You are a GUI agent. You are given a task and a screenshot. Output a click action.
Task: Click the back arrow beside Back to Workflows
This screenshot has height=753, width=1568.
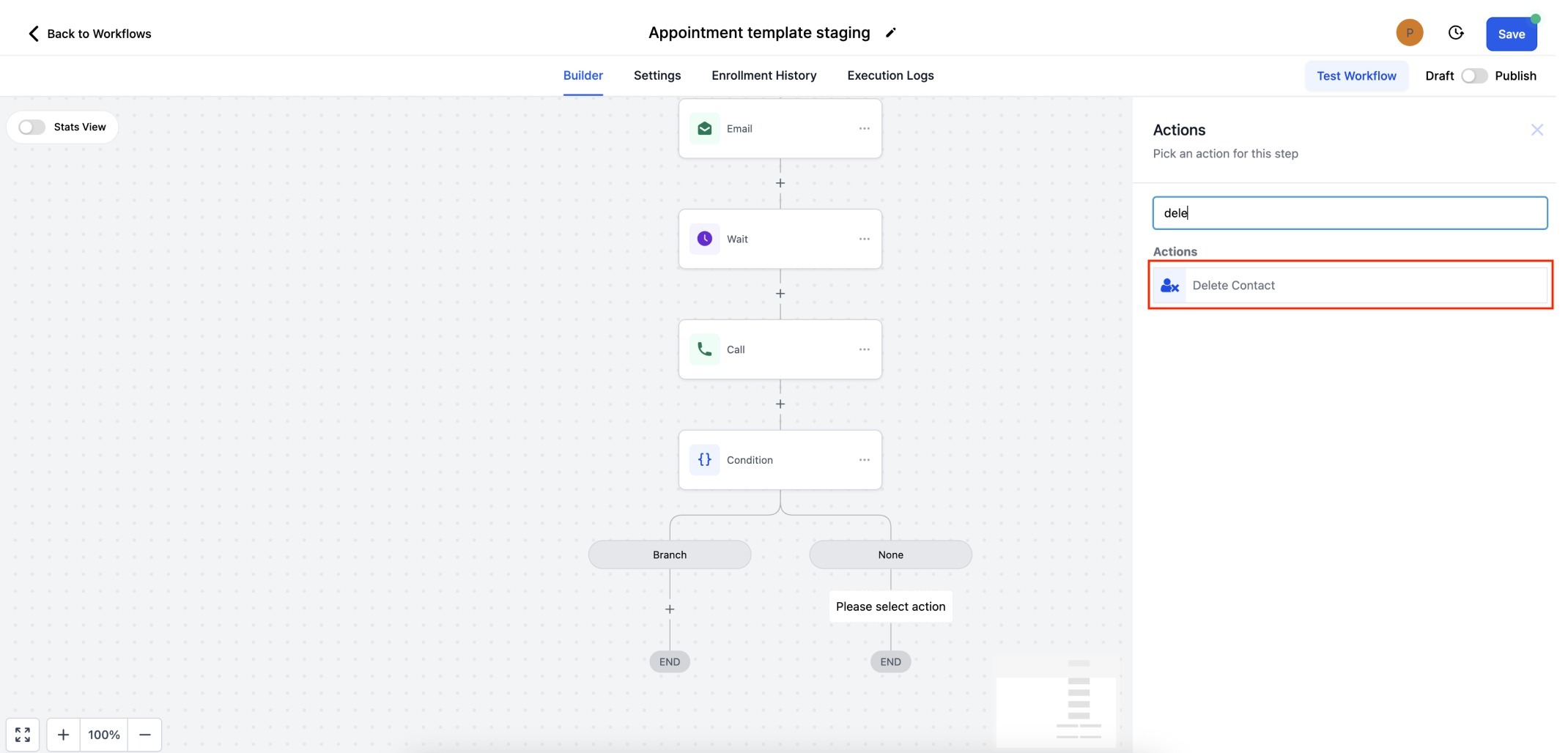tap(33, 34)
